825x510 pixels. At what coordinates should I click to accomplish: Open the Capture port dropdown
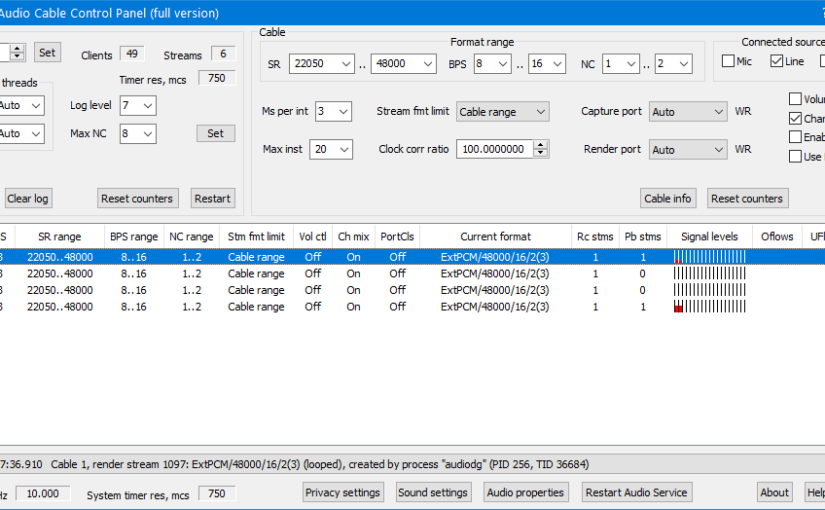coord(688,112)
